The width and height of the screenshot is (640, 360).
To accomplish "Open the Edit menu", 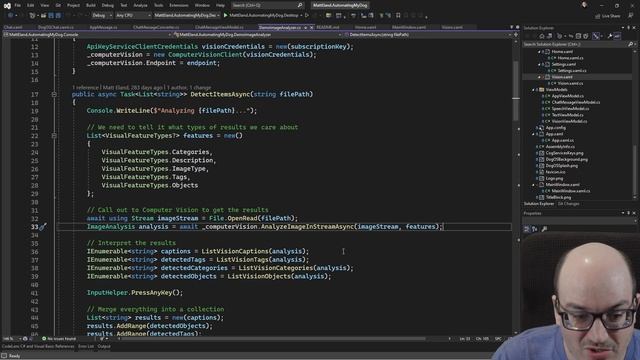I will coord(31,5).
